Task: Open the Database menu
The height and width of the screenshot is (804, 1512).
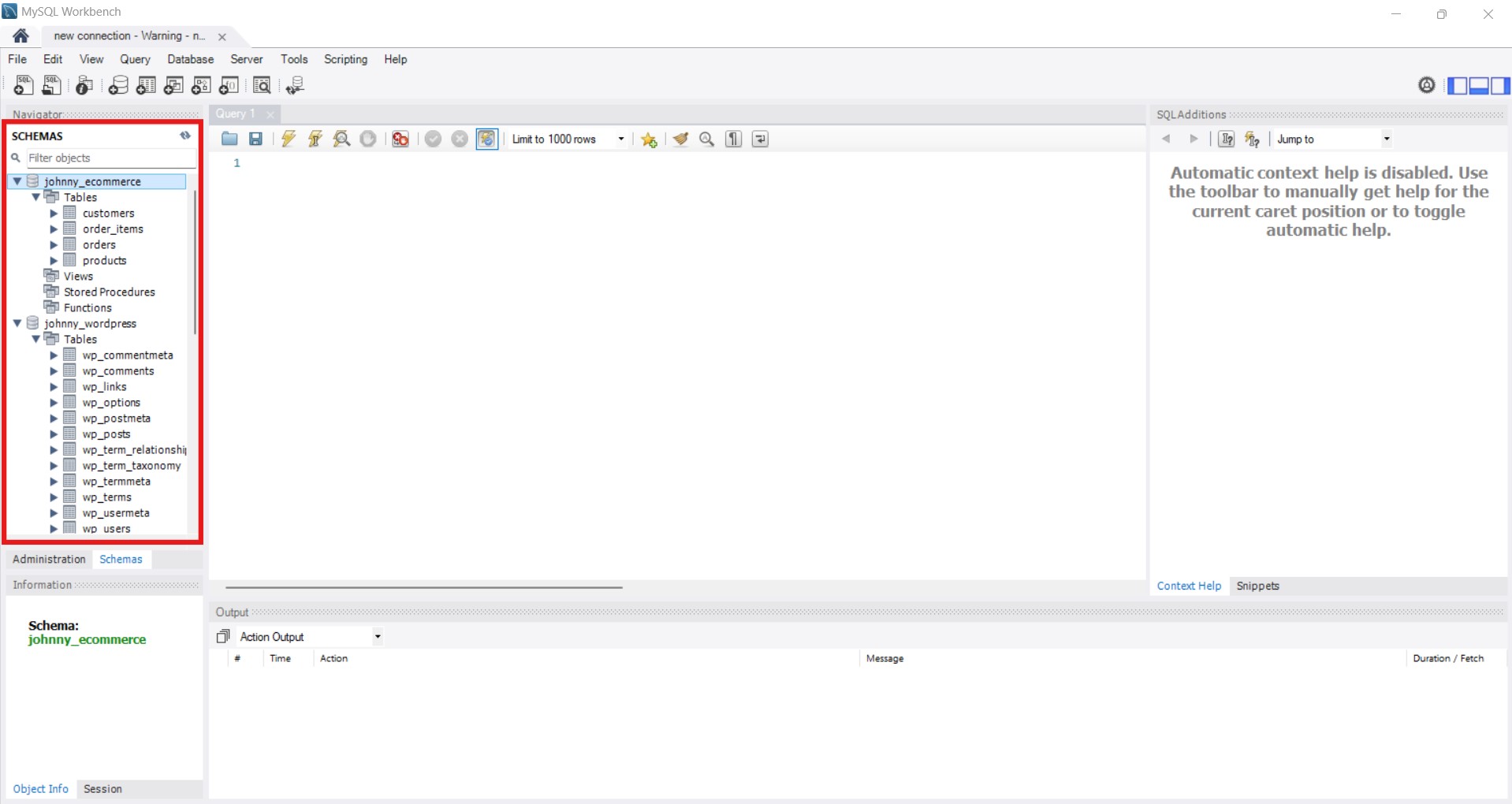Action: point(190,59)
